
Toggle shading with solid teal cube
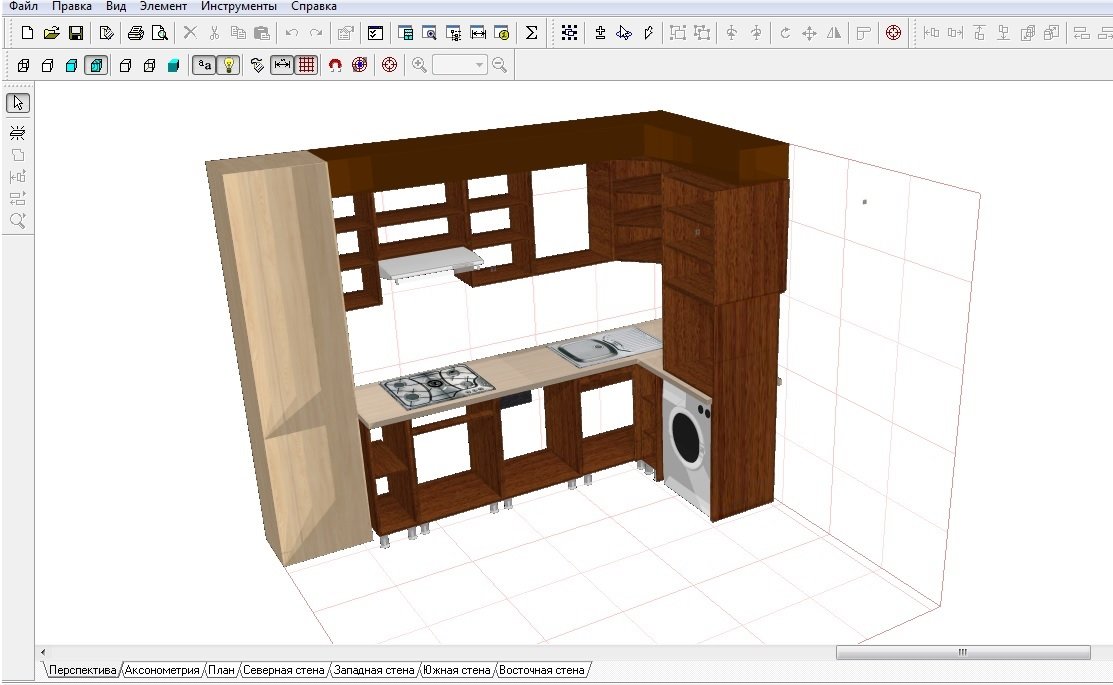173,65
